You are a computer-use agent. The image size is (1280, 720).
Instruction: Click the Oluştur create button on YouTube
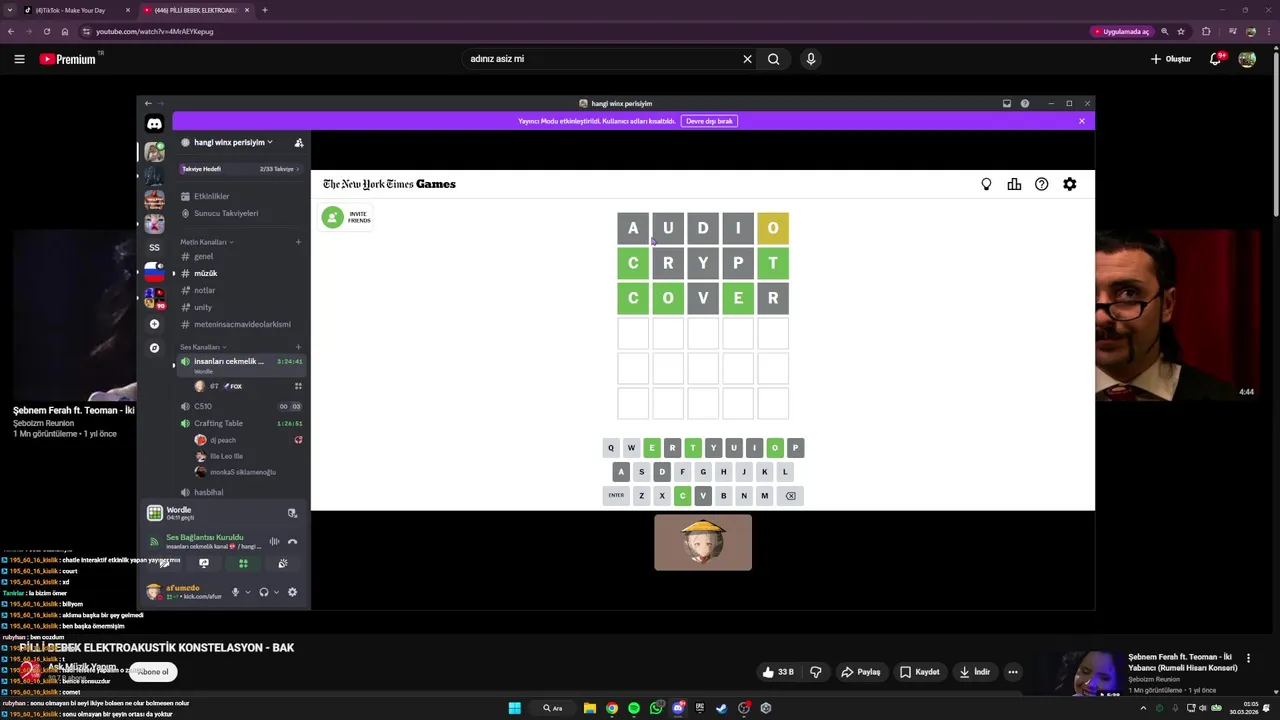click(x=1170, y=59)
